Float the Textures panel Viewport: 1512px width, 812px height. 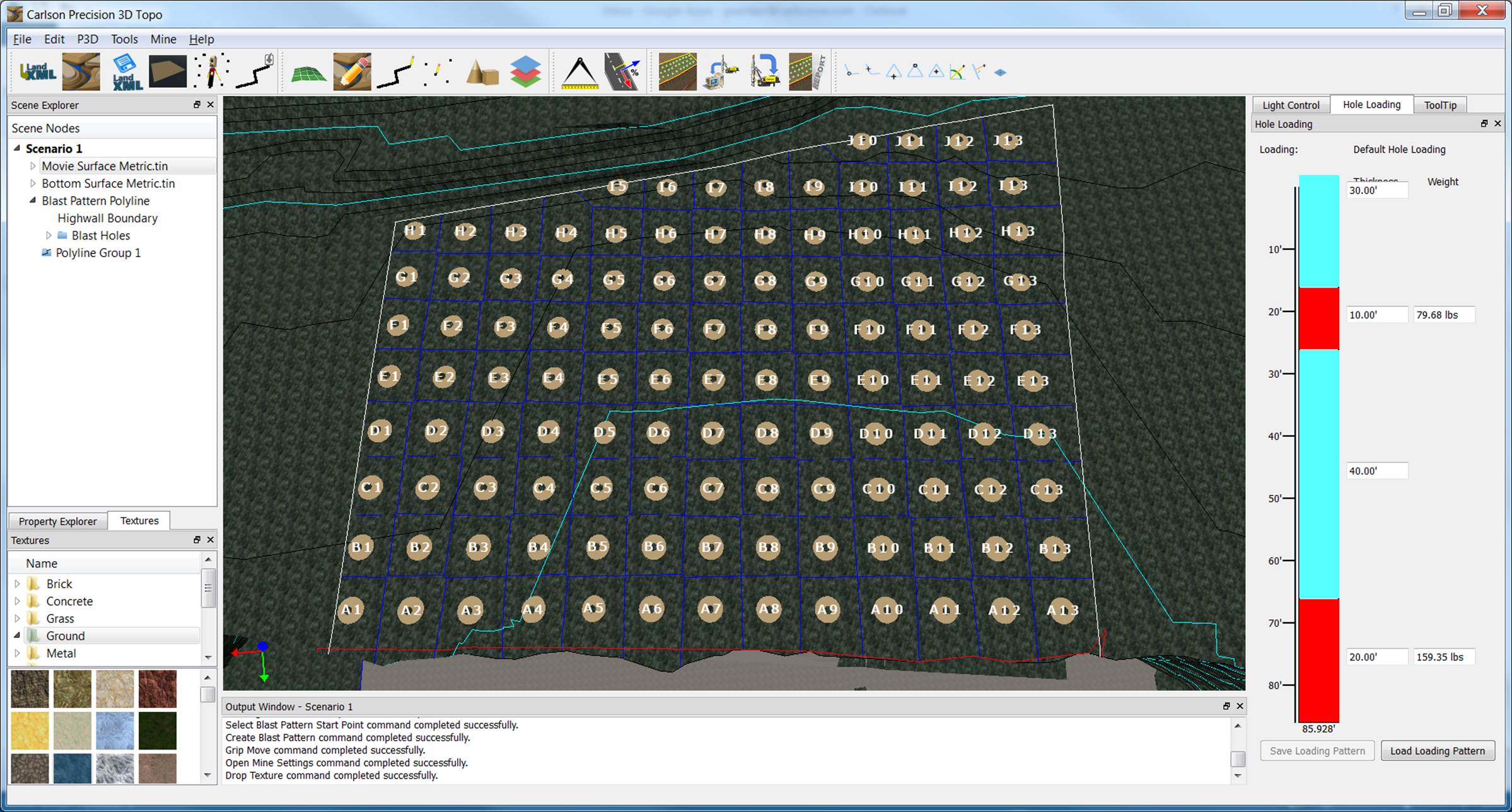point(197,540)
